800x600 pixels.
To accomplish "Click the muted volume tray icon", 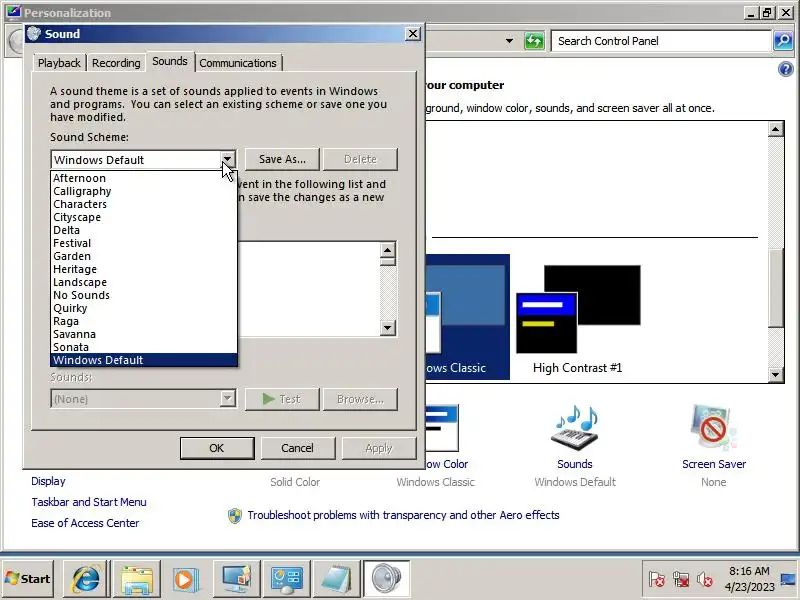I will coord(705,580).
